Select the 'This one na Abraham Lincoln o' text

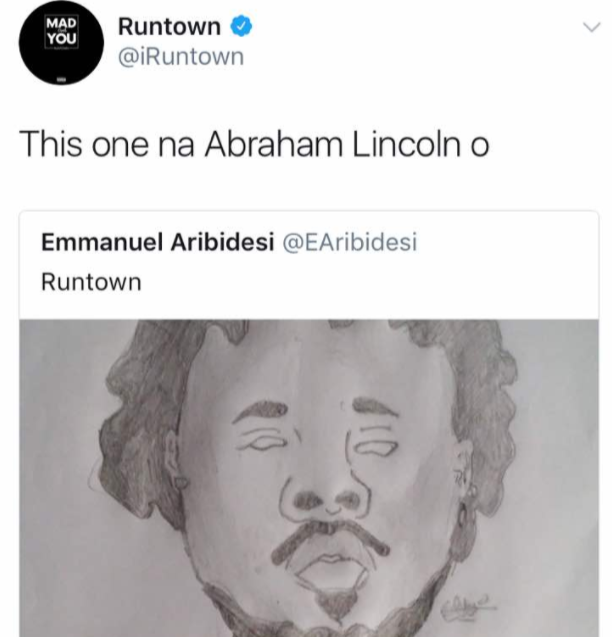click(x=254, y=145)
